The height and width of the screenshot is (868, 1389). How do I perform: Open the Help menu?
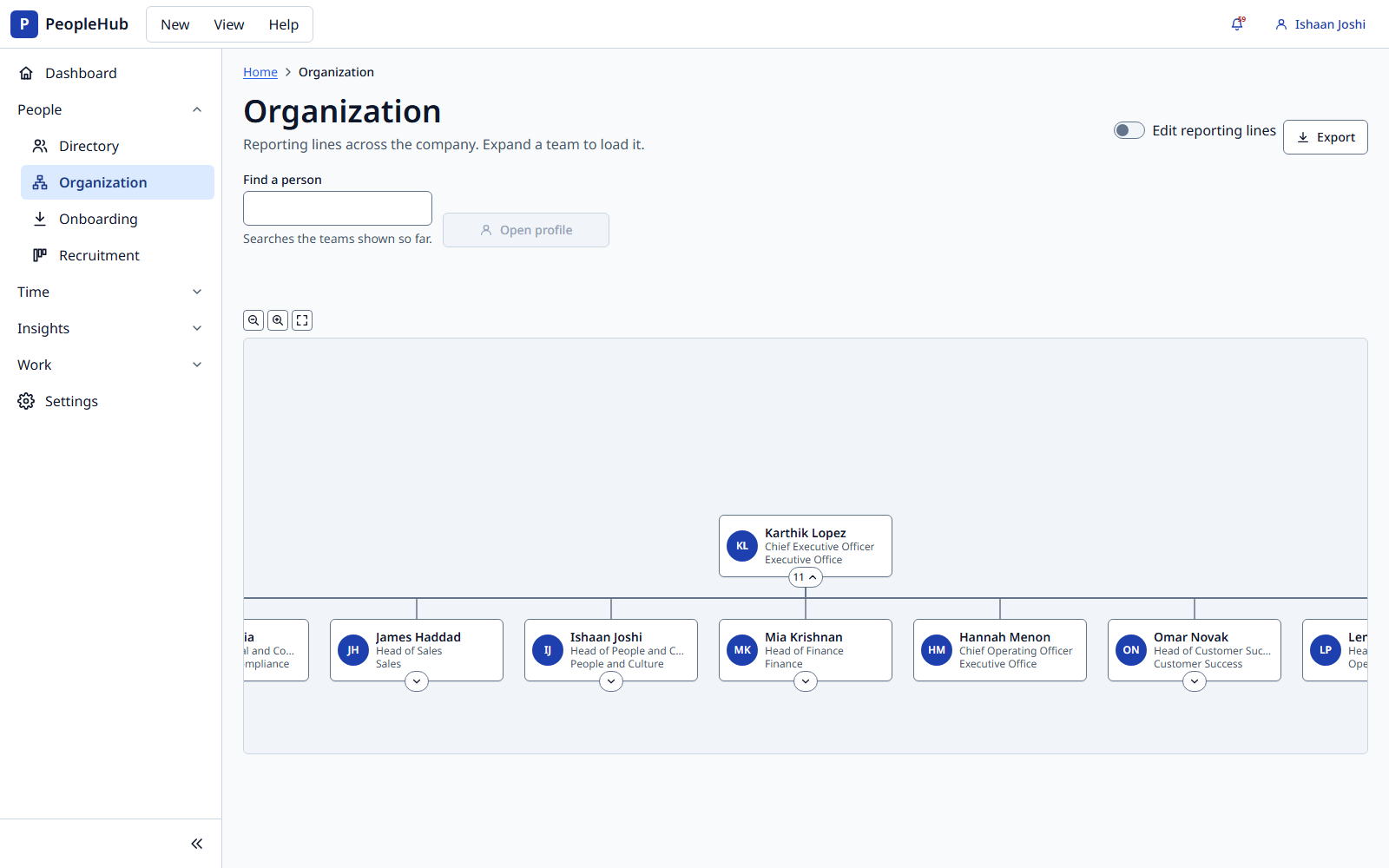(x=284, y=24)
